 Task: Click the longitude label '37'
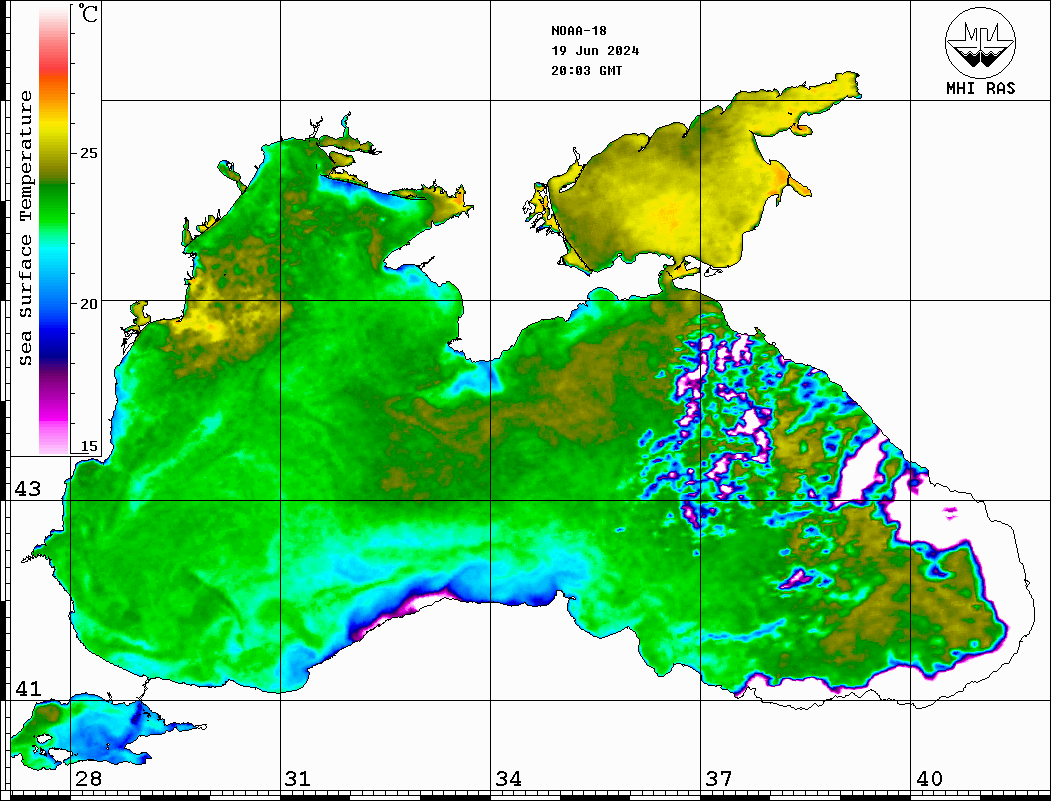[x=718, y=778]
